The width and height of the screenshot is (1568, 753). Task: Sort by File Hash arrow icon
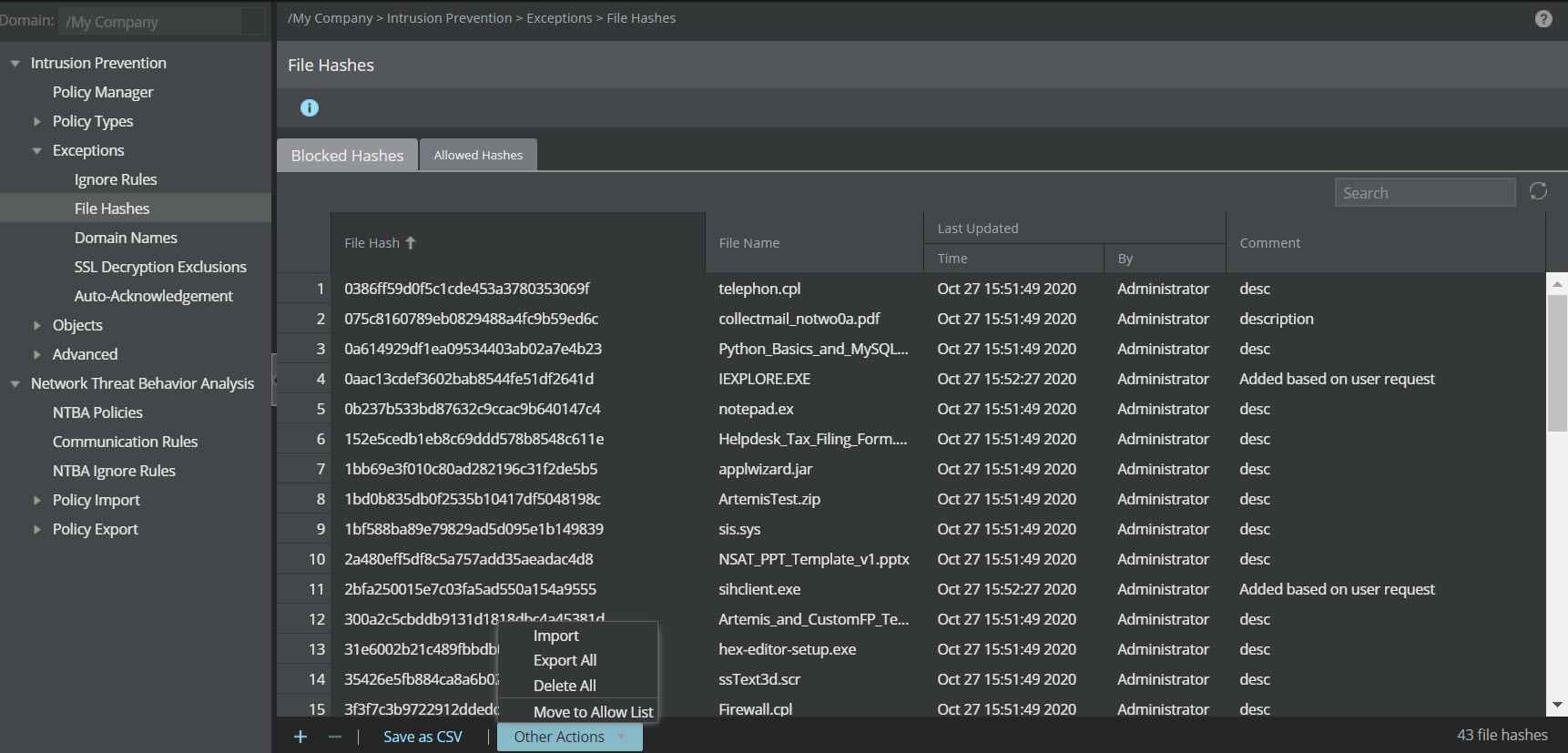(411, 242)
